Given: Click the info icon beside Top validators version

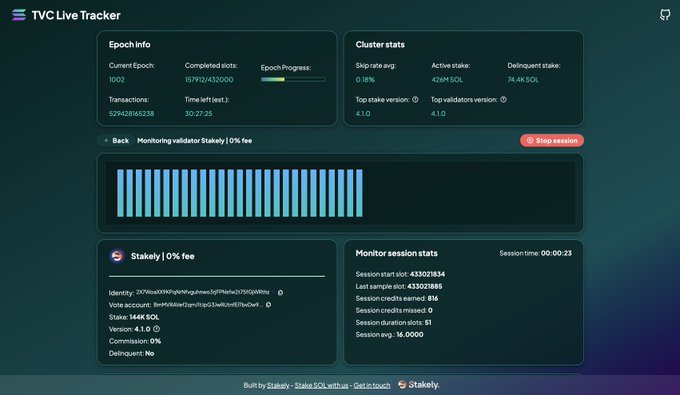Looking at the screenshot, I should tap(503, 100).
